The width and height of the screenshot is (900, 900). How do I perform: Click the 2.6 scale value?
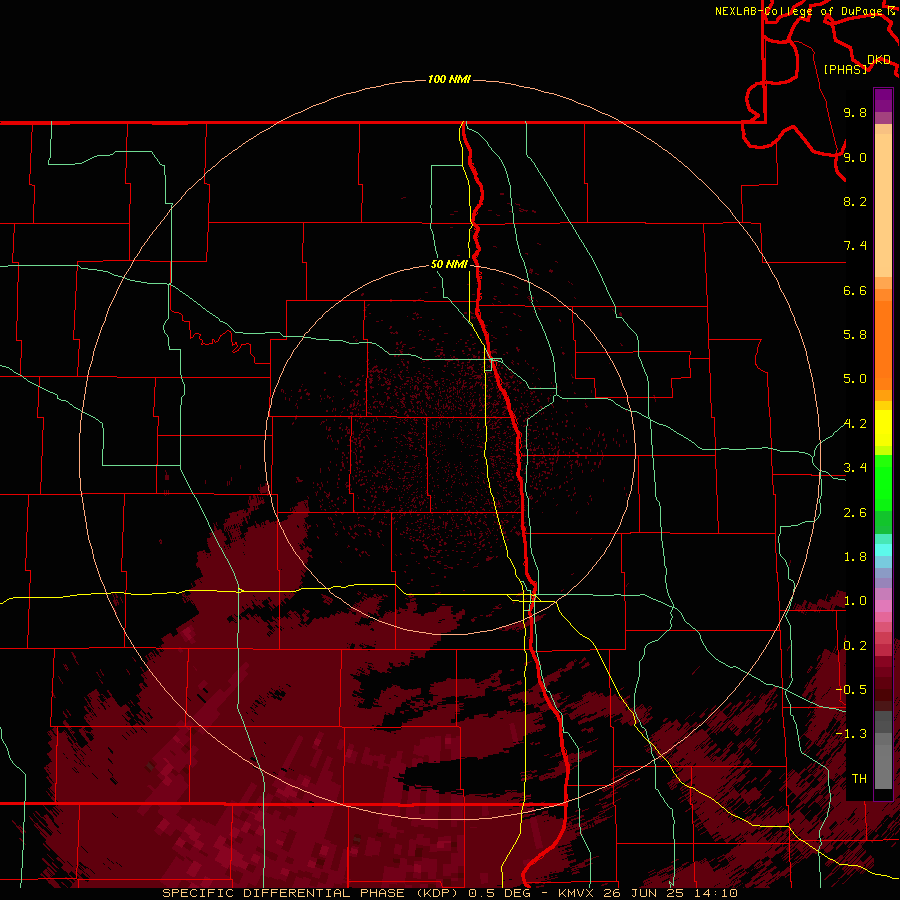855,513
